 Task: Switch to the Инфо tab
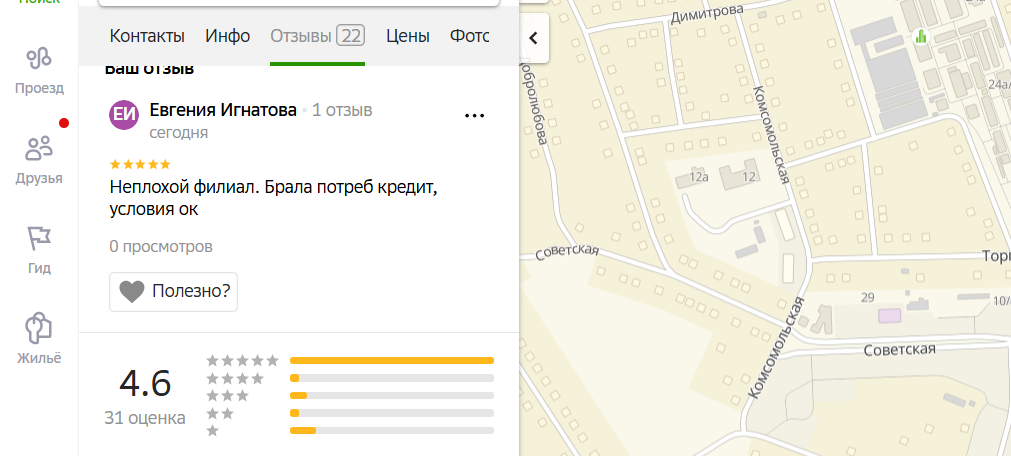pyautogui.click(x=228, y=36)
